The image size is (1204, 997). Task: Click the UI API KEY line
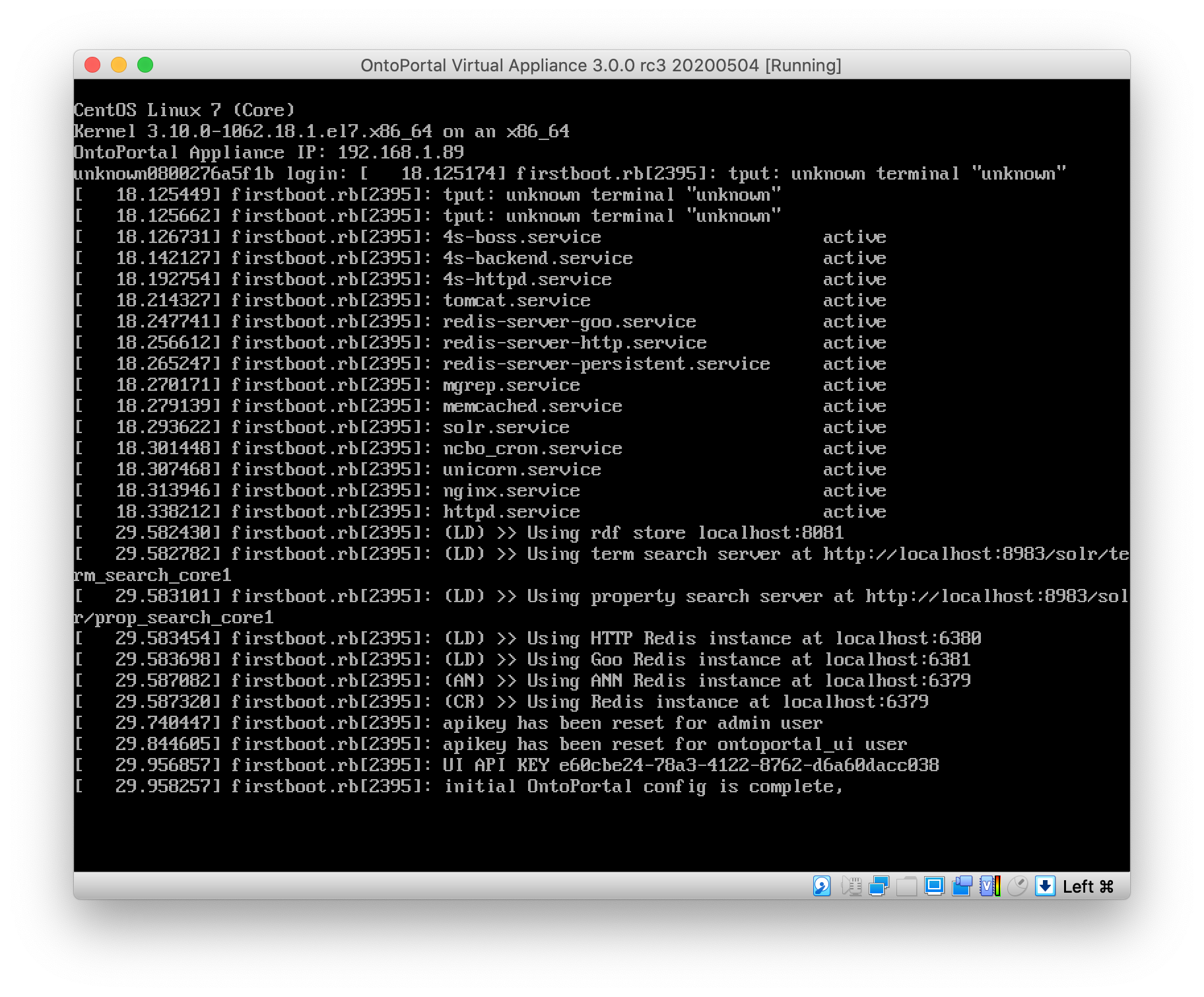coord(690,765)
